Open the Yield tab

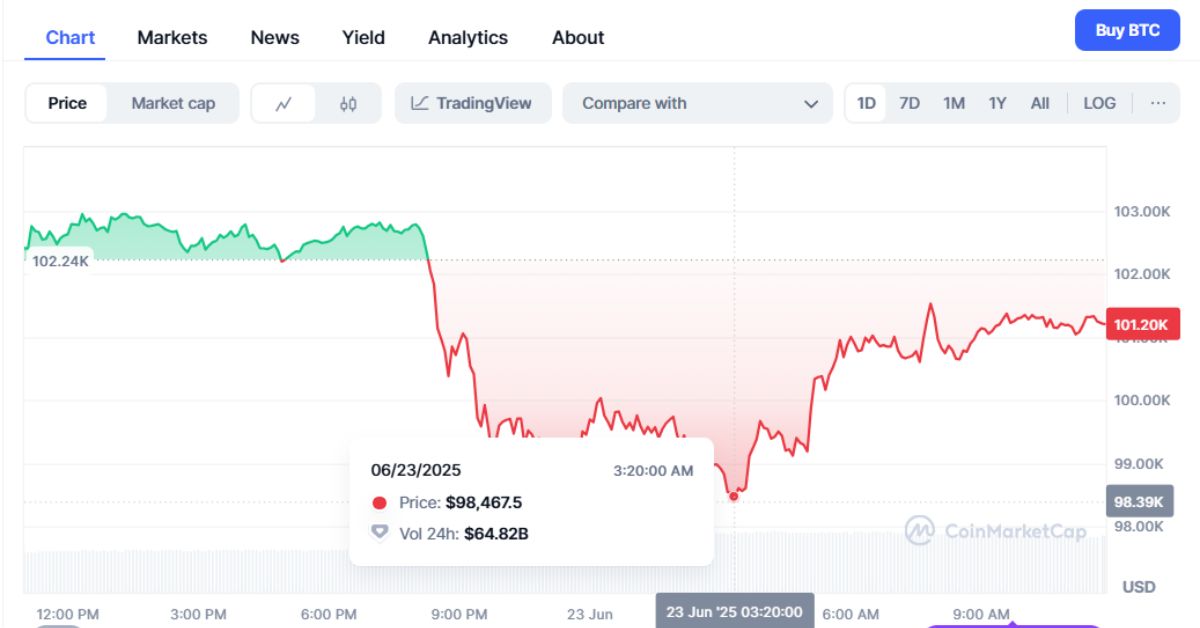pyautogui.click(x=363, y=37)
